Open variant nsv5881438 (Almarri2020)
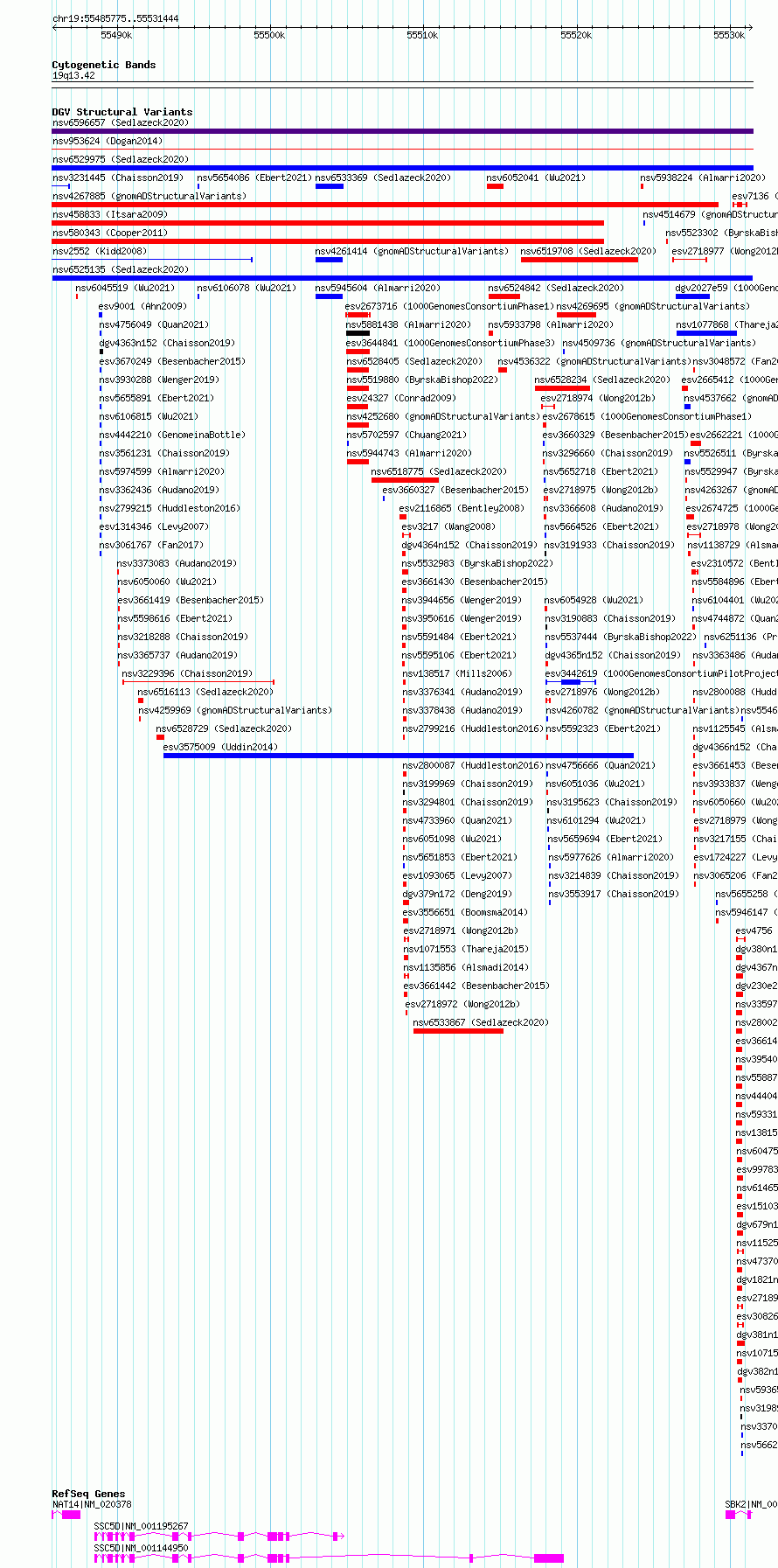 click(408, 324)
